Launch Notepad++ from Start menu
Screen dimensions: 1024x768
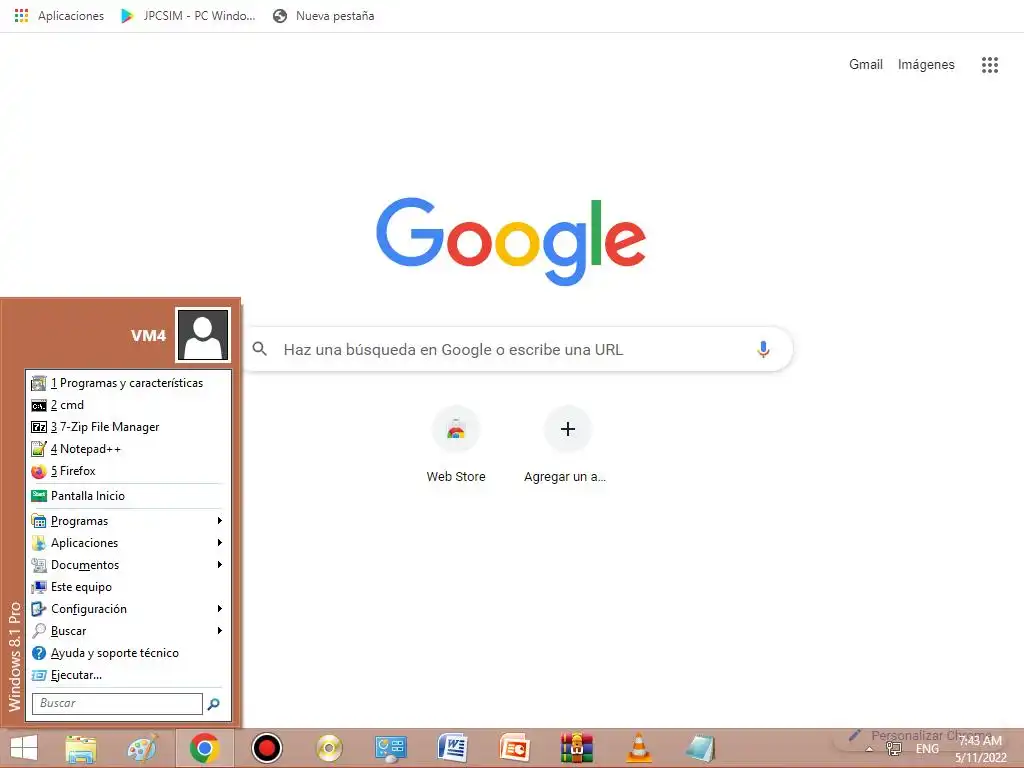tap(128, 449)
